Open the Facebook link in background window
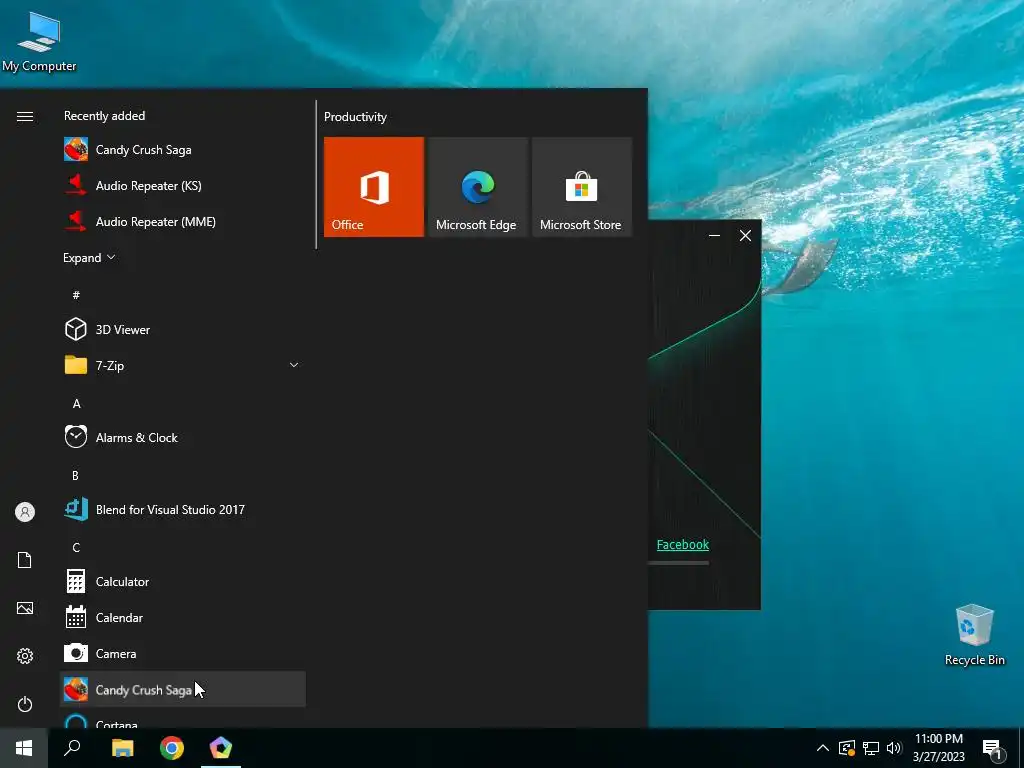The width and height of the screenshot is (1024, 768). (682, 544)
